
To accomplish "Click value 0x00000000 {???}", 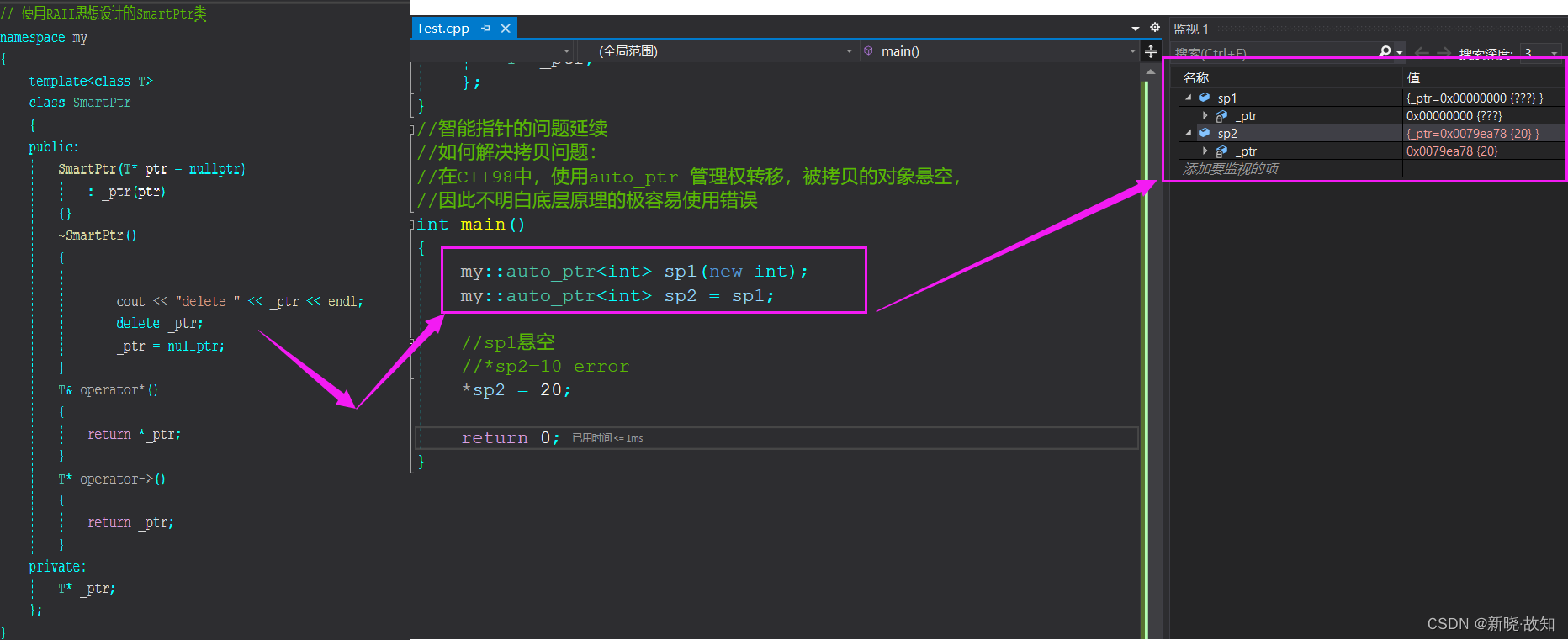I will [x=1454, y=116].
